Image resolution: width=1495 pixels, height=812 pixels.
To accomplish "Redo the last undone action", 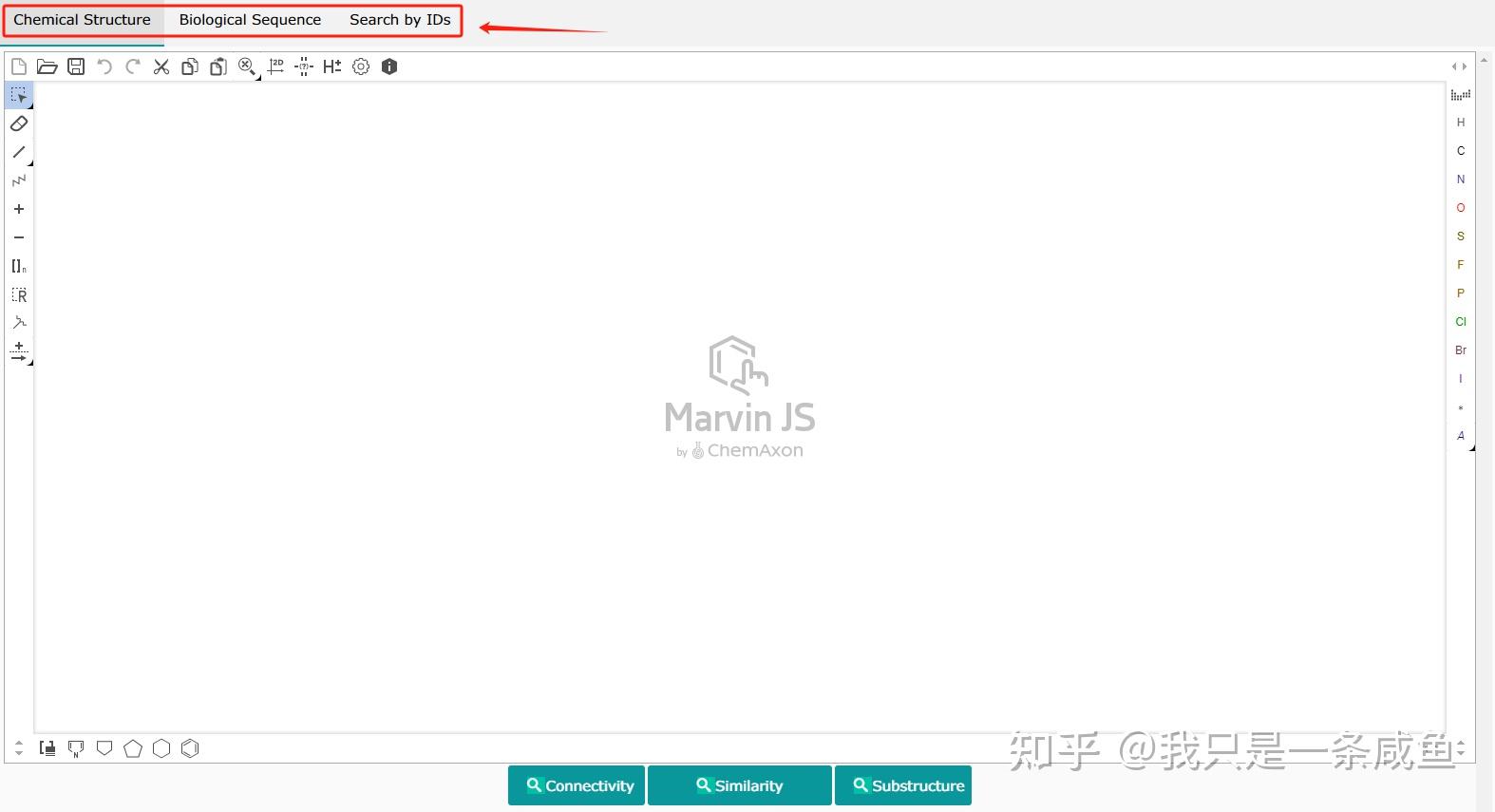I will coord(133,66).
